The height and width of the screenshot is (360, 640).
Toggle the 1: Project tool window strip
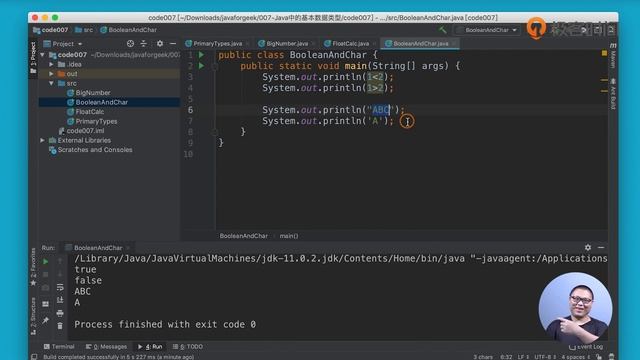[x=33, y=57]
